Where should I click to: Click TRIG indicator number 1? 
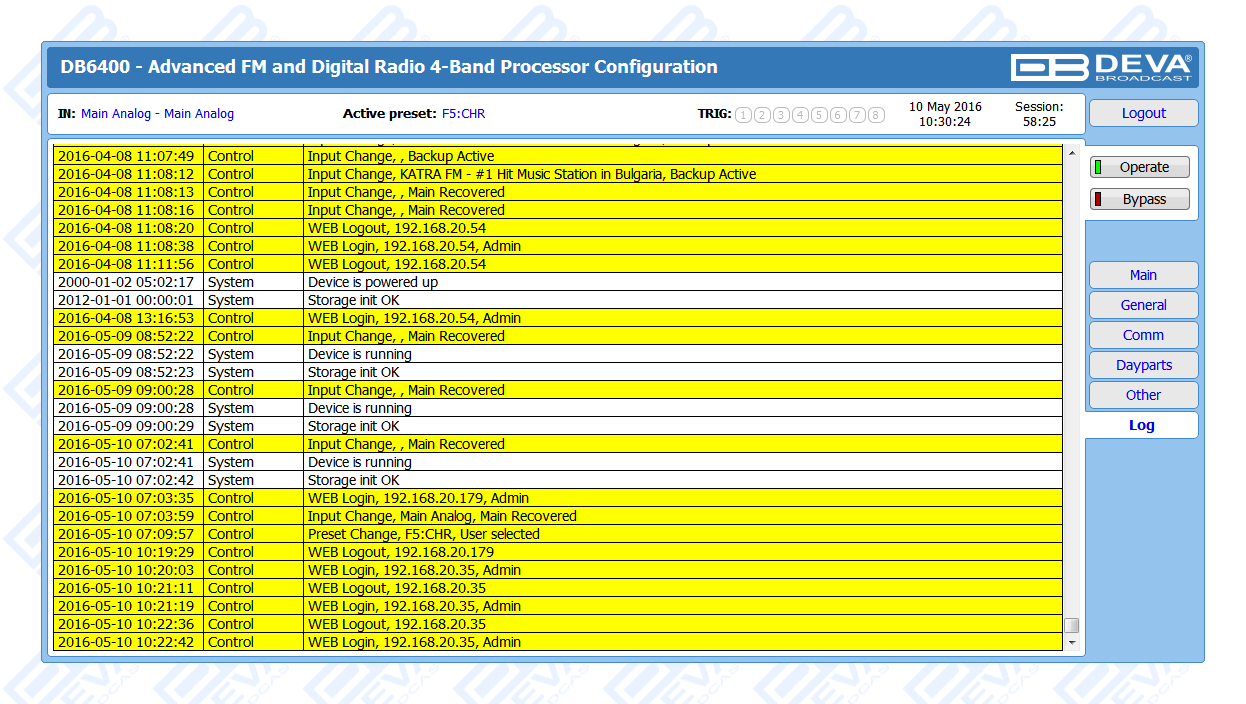click(x=743, y=115)
